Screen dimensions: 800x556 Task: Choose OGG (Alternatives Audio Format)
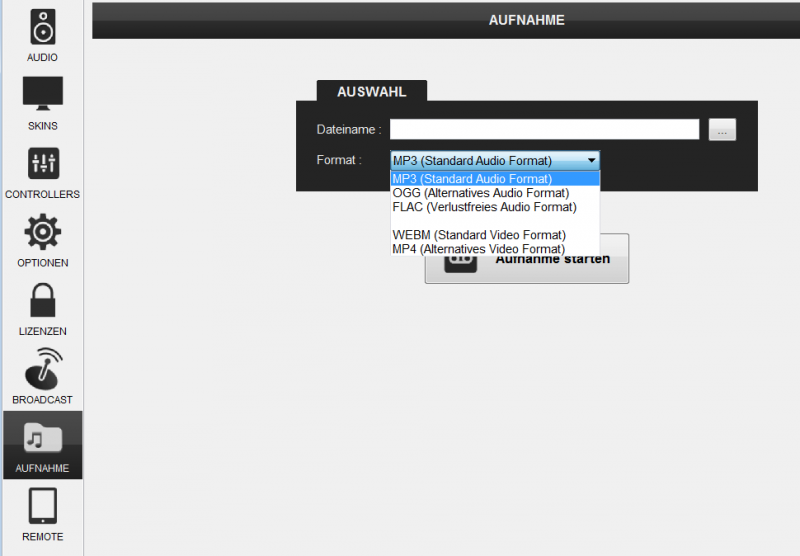click(495, 193)
